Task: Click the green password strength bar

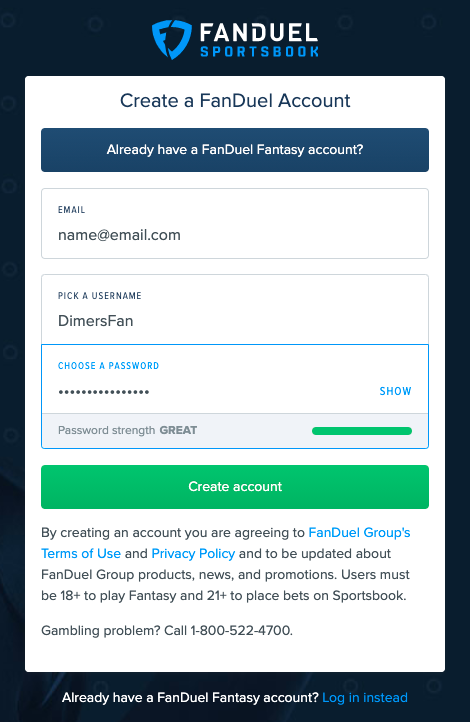Action: click(362, 431)
